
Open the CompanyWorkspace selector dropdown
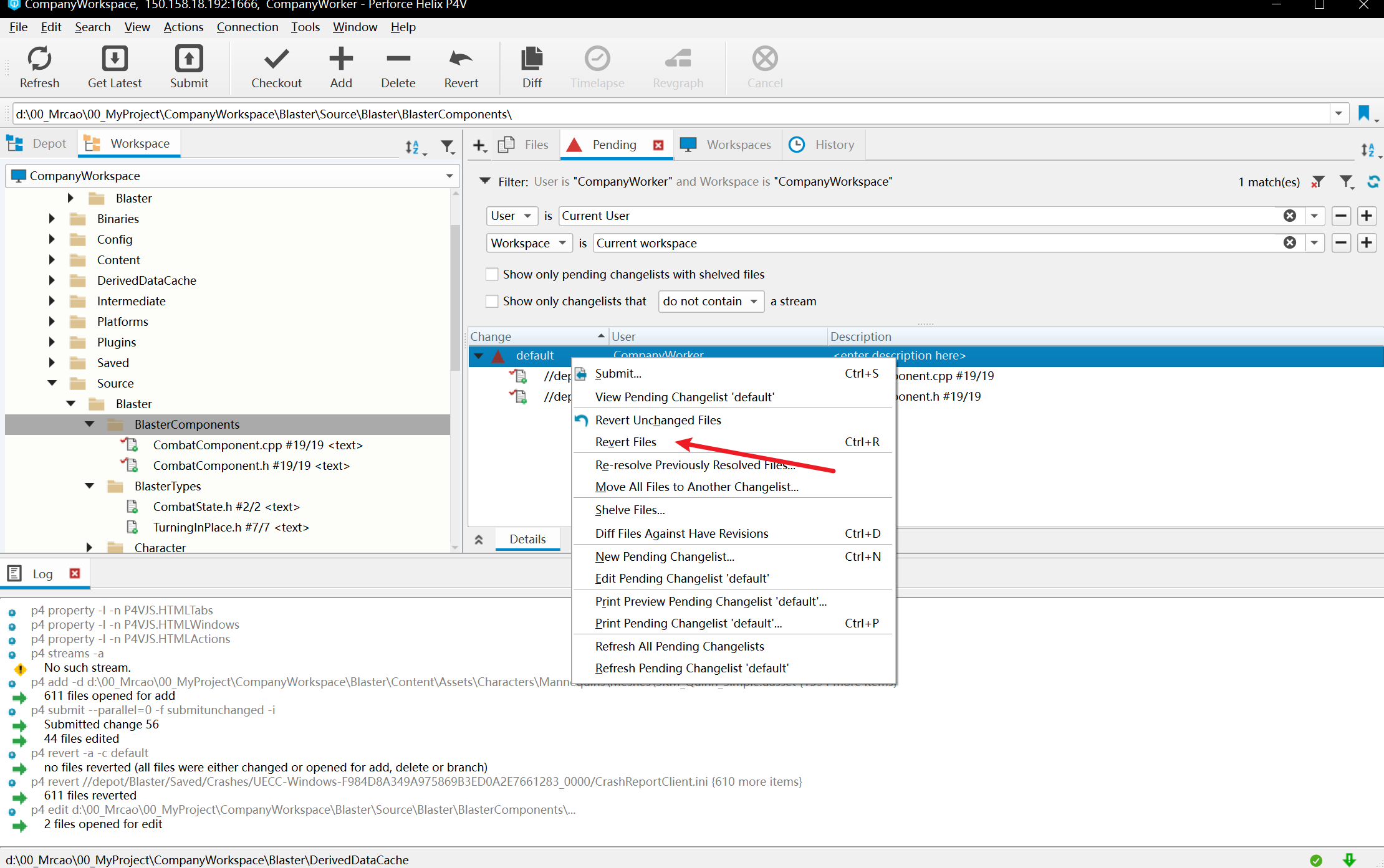449,176
